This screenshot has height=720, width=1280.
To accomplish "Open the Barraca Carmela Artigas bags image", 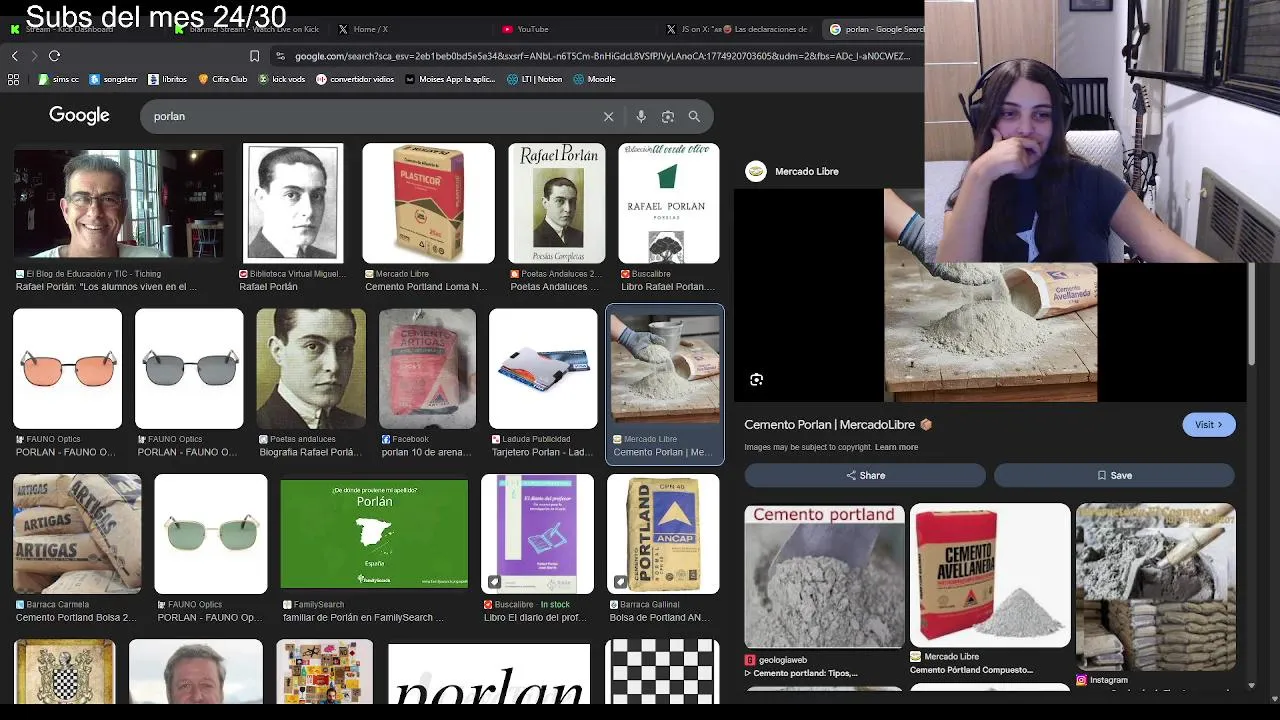I will click(x=77, y=534).
